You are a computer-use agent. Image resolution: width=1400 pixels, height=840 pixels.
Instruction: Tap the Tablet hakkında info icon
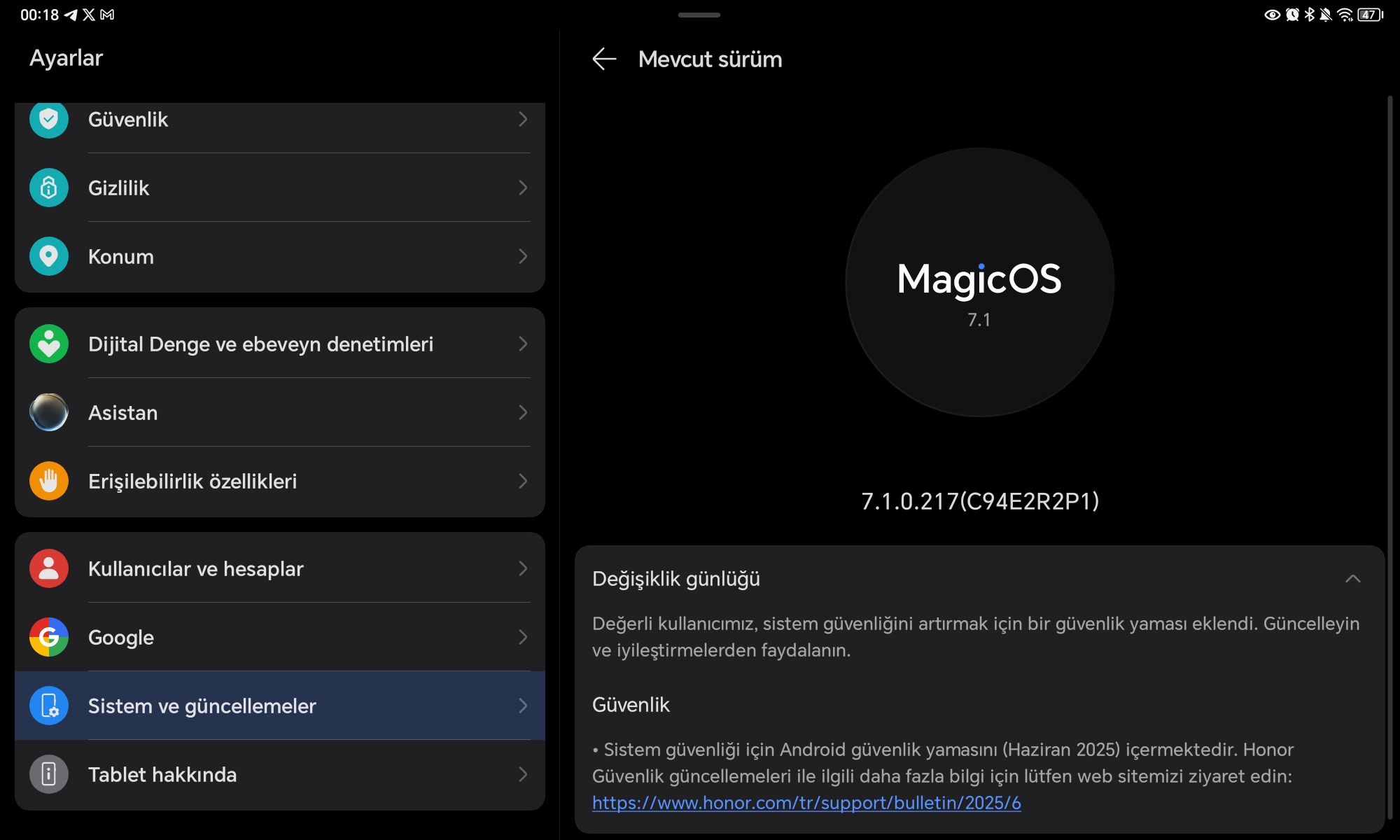[x=49, y=774]
